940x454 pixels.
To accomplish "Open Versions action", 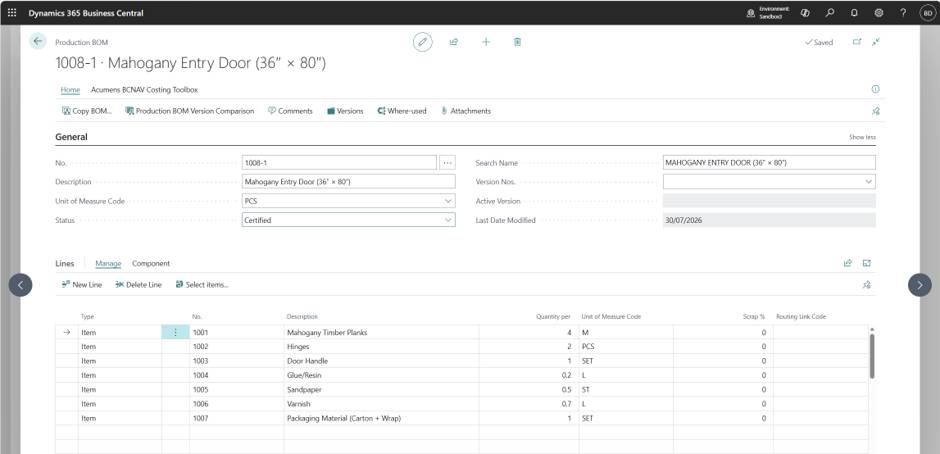I will [x=345, y=111].
